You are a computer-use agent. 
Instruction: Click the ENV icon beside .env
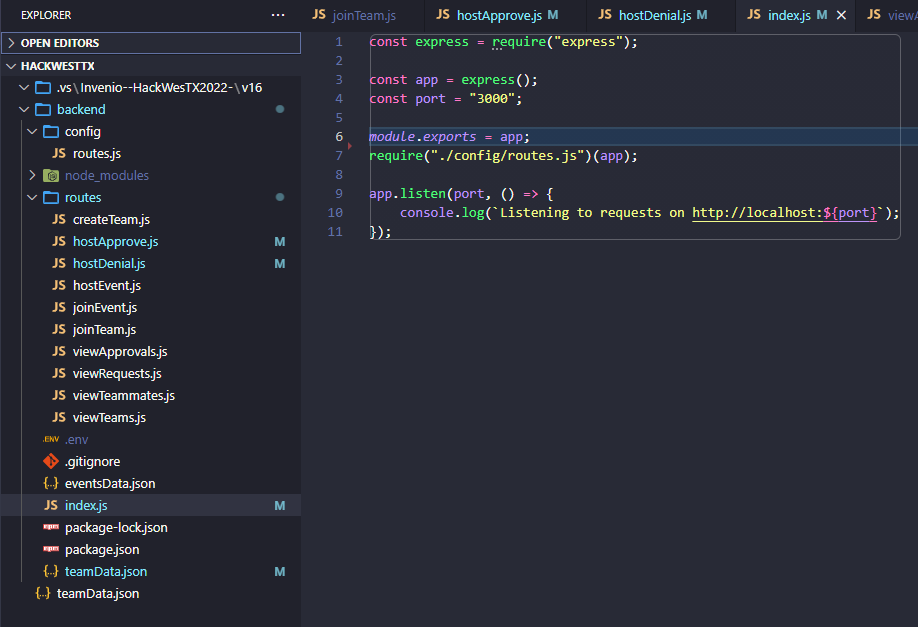(51, 440)
